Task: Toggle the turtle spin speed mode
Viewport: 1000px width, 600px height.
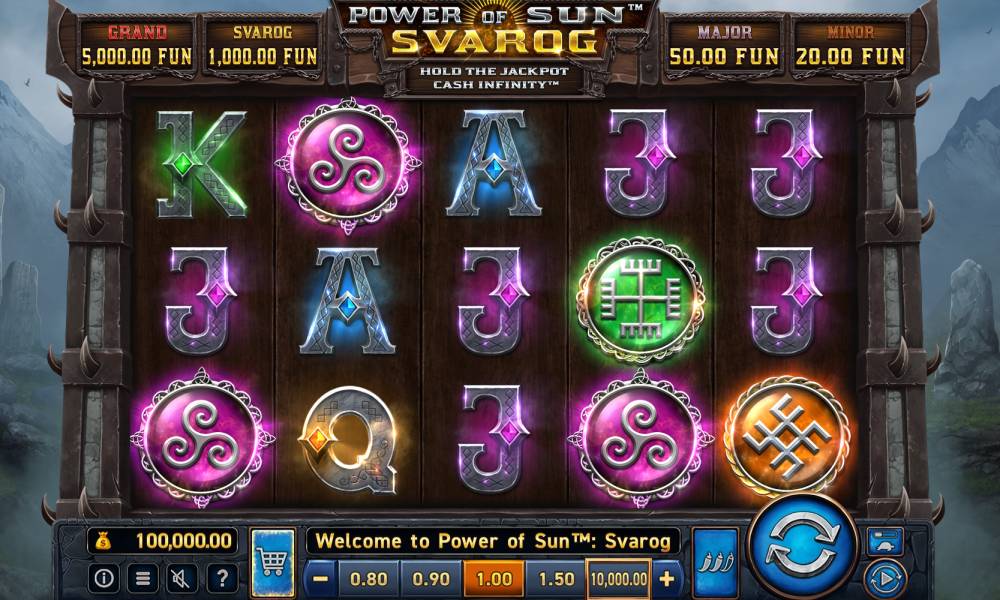Action: [885, 541]
